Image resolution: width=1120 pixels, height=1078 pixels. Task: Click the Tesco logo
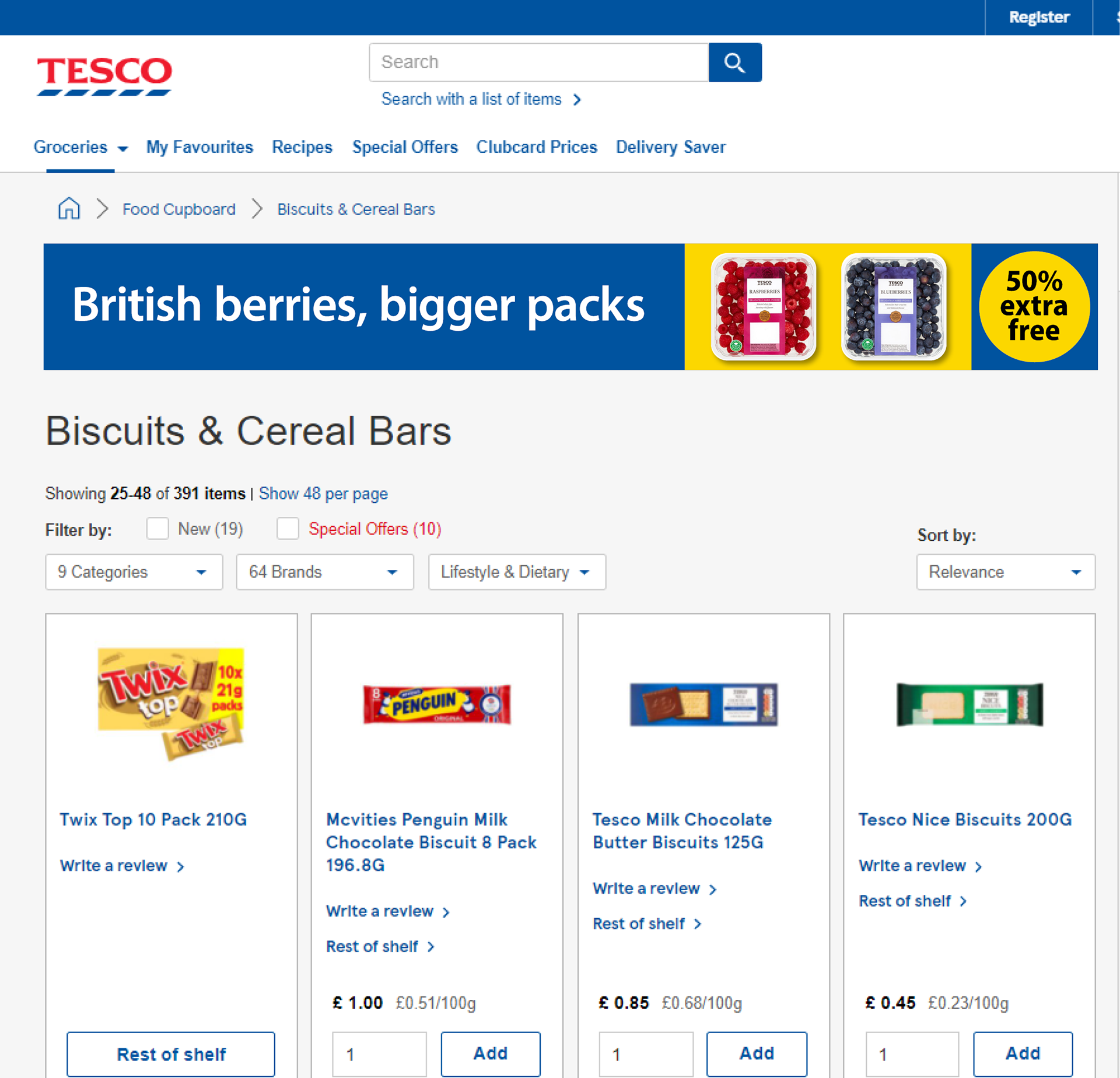tap(104, 75)
